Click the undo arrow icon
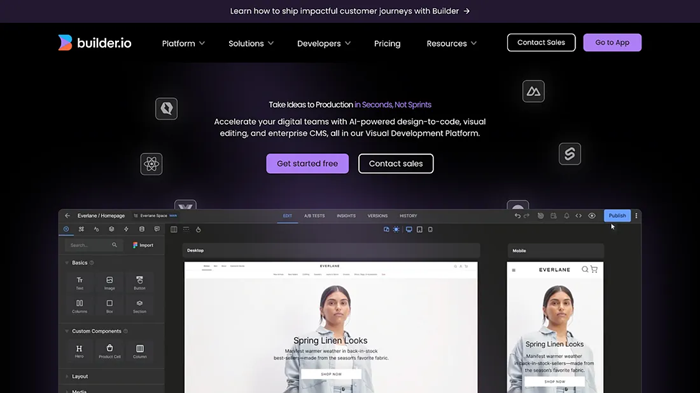The height and width of the screenshot is (393, 700). pyautogui.click(x=517, y=216)
